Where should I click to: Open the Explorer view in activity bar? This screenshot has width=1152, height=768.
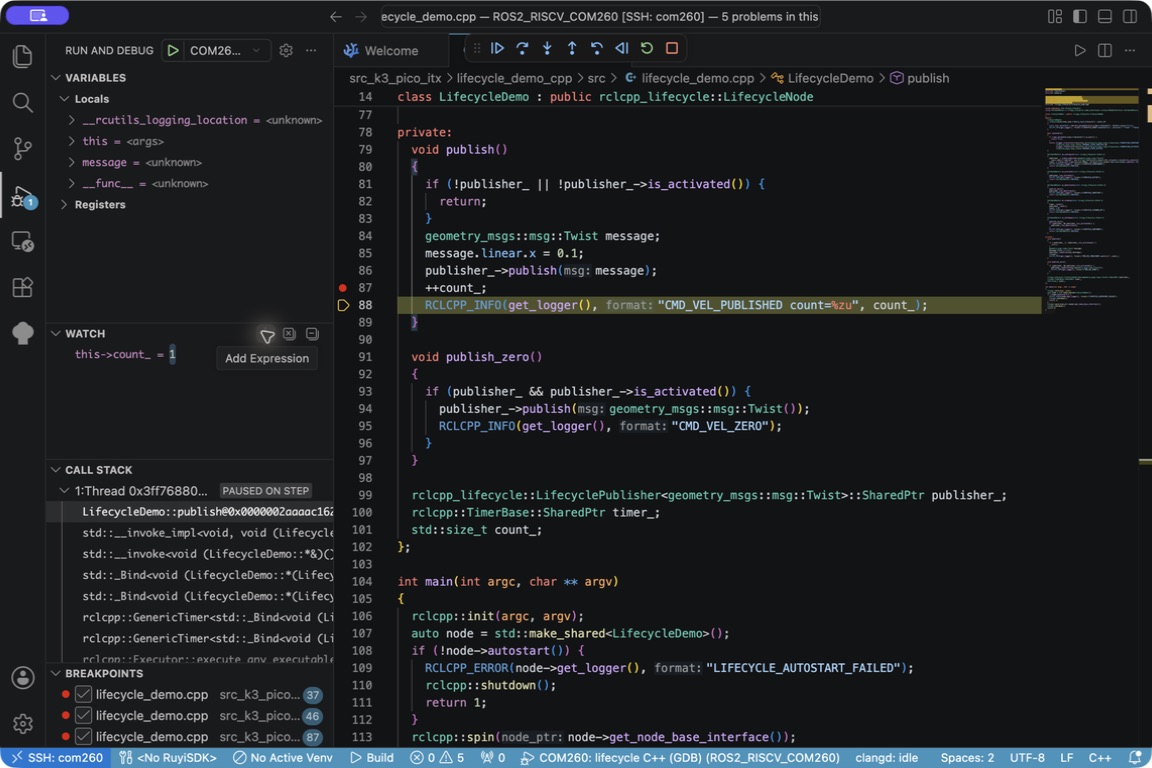pos(23,57)
